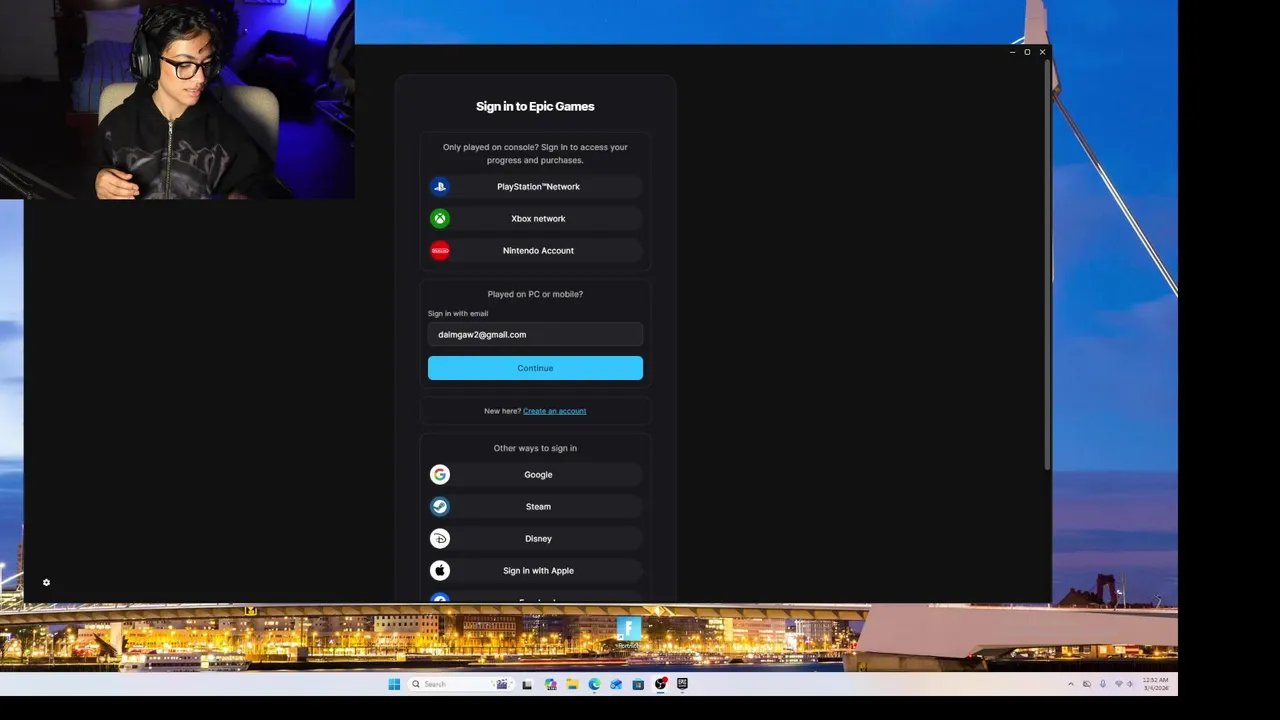Open the Create an account link
Screen dimensions: 1280x720
click(554, 411)
